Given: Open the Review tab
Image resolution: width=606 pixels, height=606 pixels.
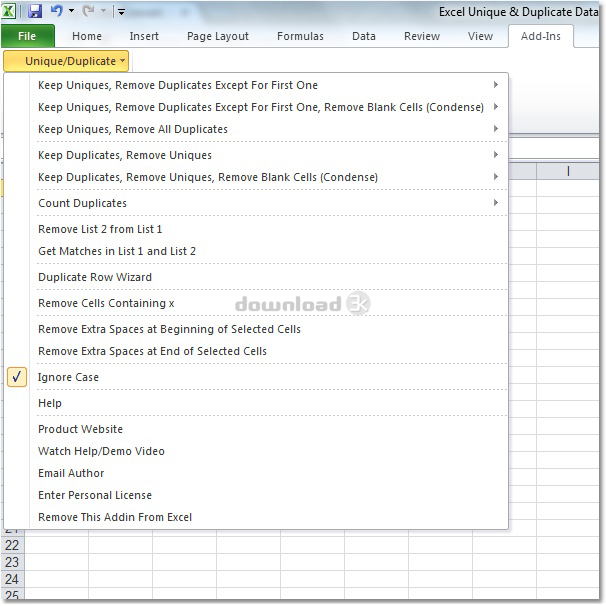Looking at the screenshot, I should pyautogui.click(x=422, y=36).
